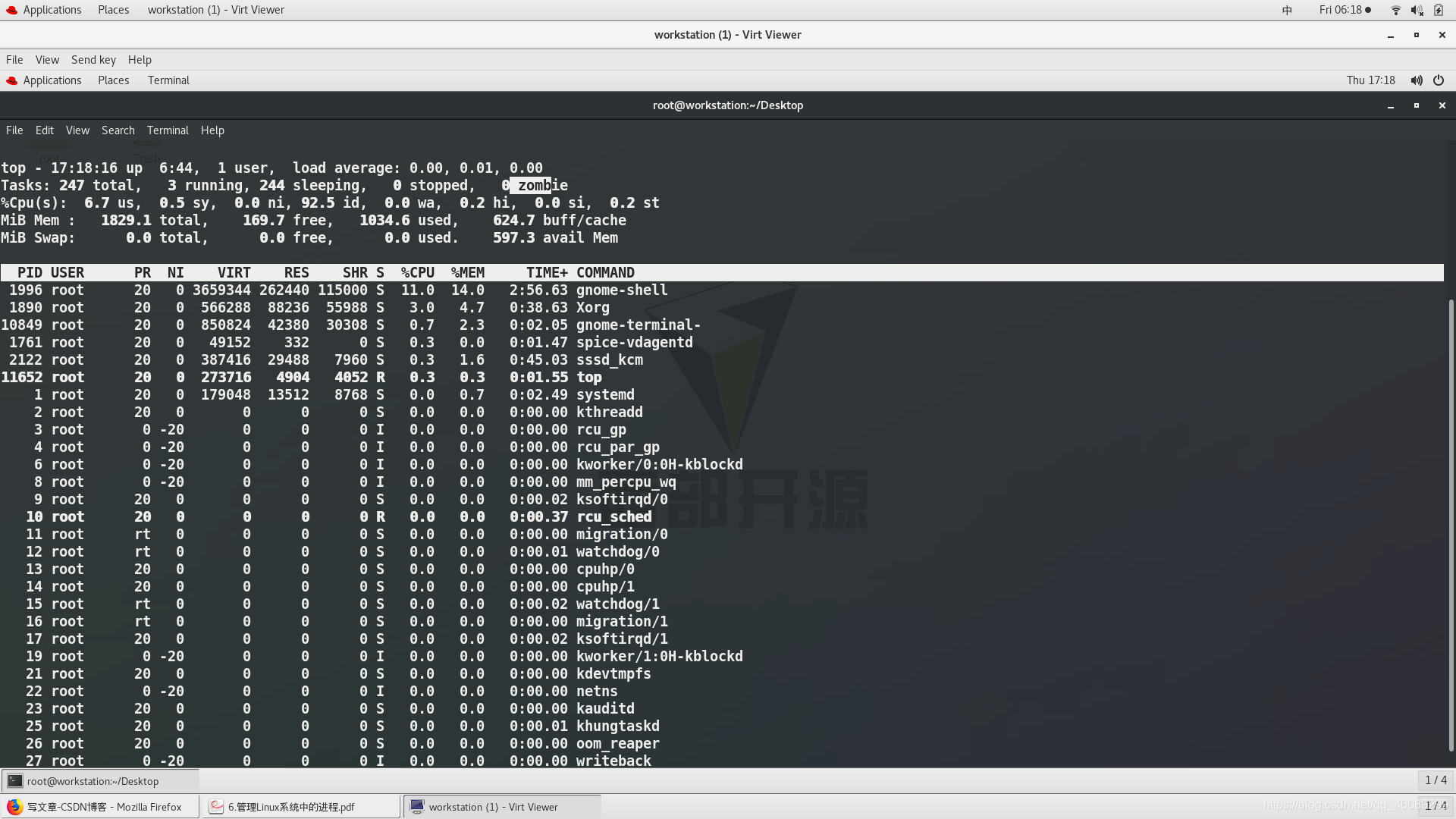Click the host volume speaker icon

pos(1417,10)
